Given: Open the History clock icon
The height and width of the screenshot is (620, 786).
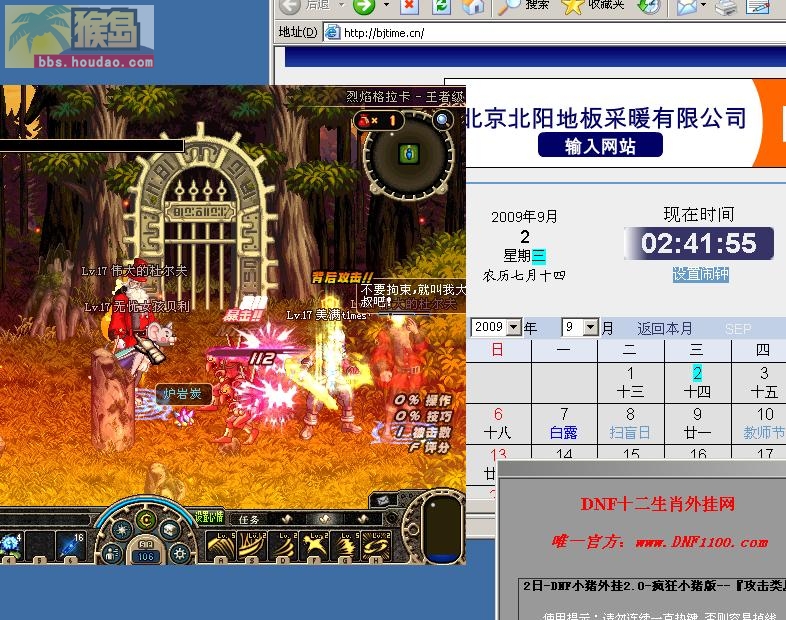Looking at the screenshot, I should (648, 6).
